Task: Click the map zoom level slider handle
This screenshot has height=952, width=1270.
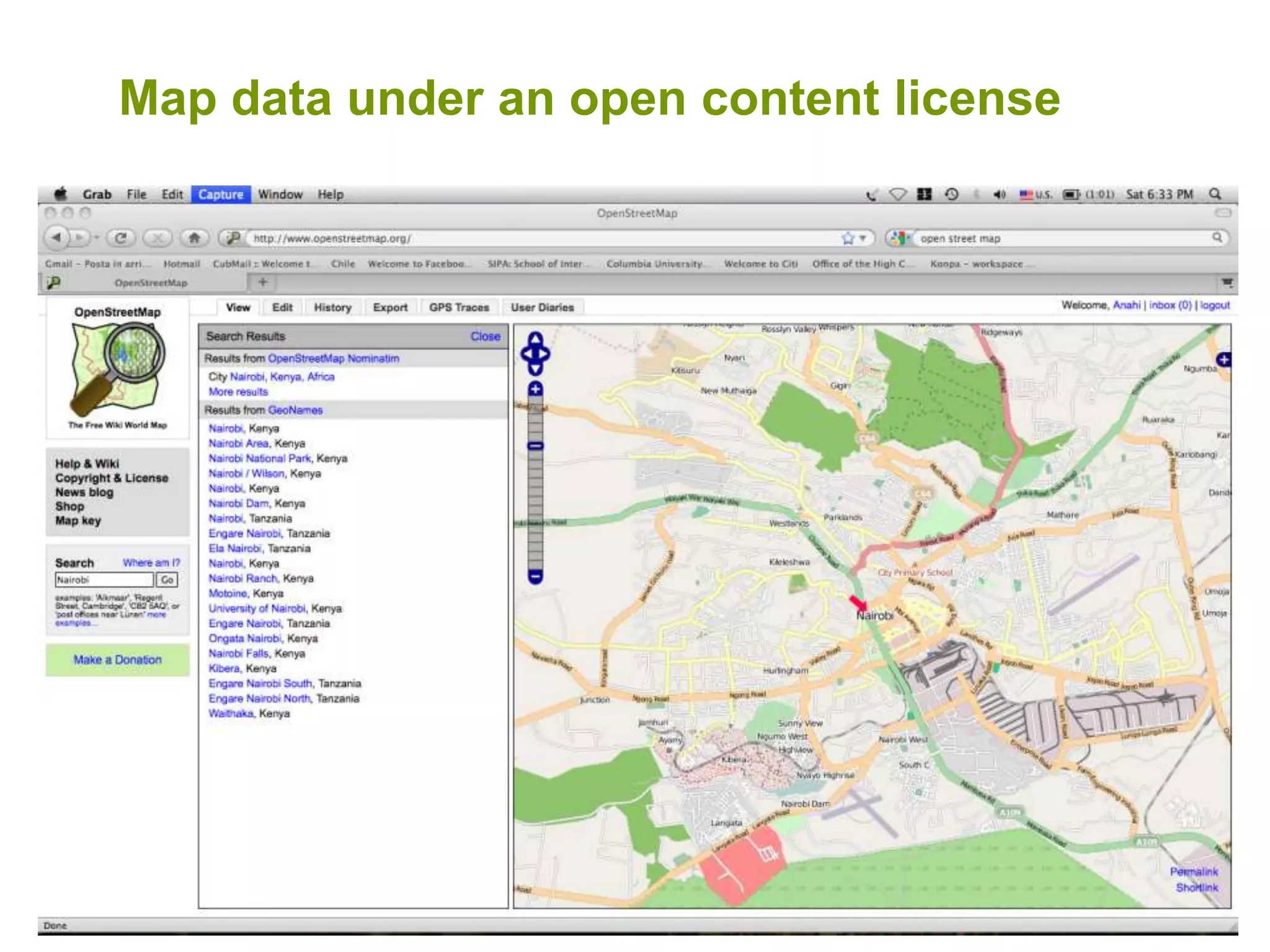Action: pyautogui.click(x=535, y=446)
